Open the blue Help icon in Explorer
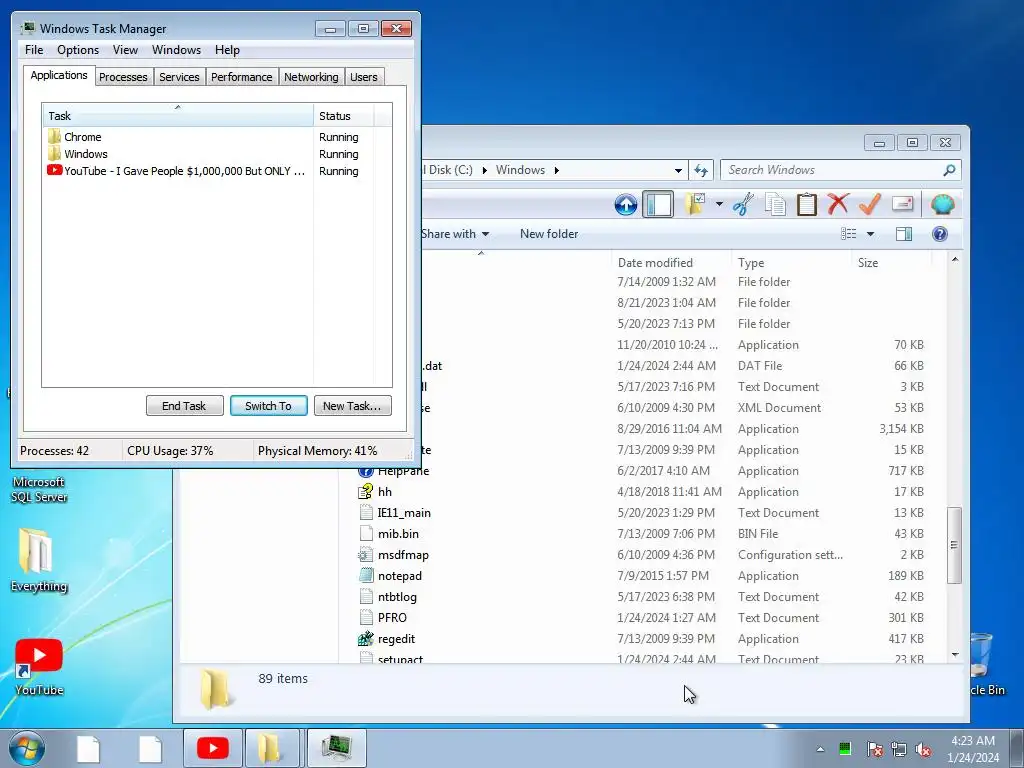 [940, 234]
